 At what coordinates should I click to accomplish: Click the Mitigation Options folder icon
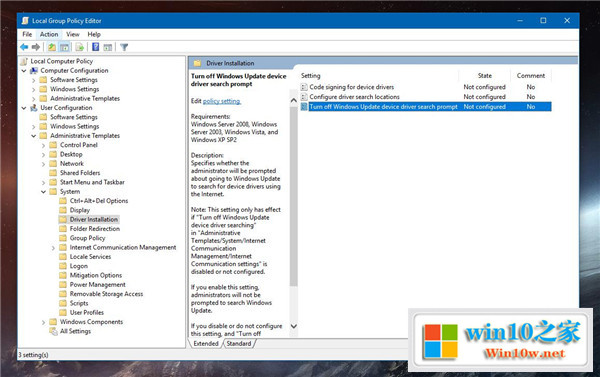point(63,275)
